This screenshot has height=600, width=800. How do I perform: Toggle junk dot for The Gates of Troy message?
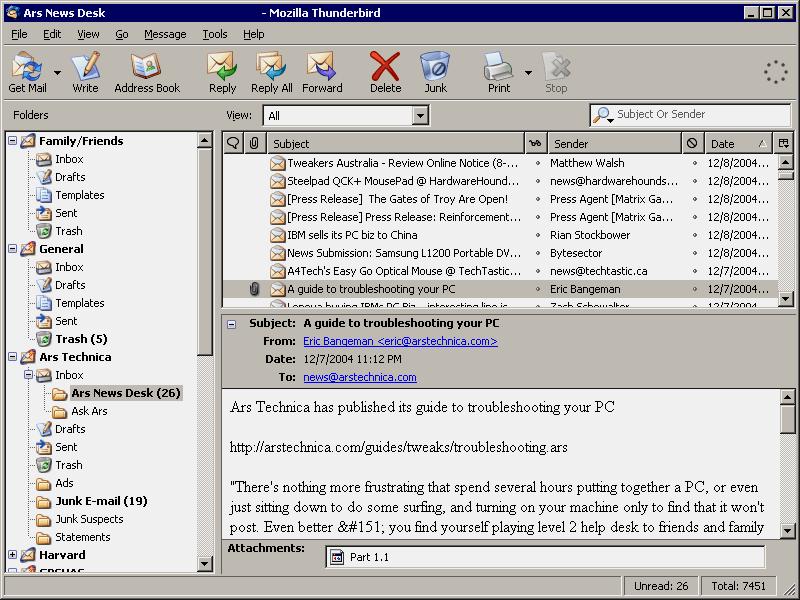point(694,199)
